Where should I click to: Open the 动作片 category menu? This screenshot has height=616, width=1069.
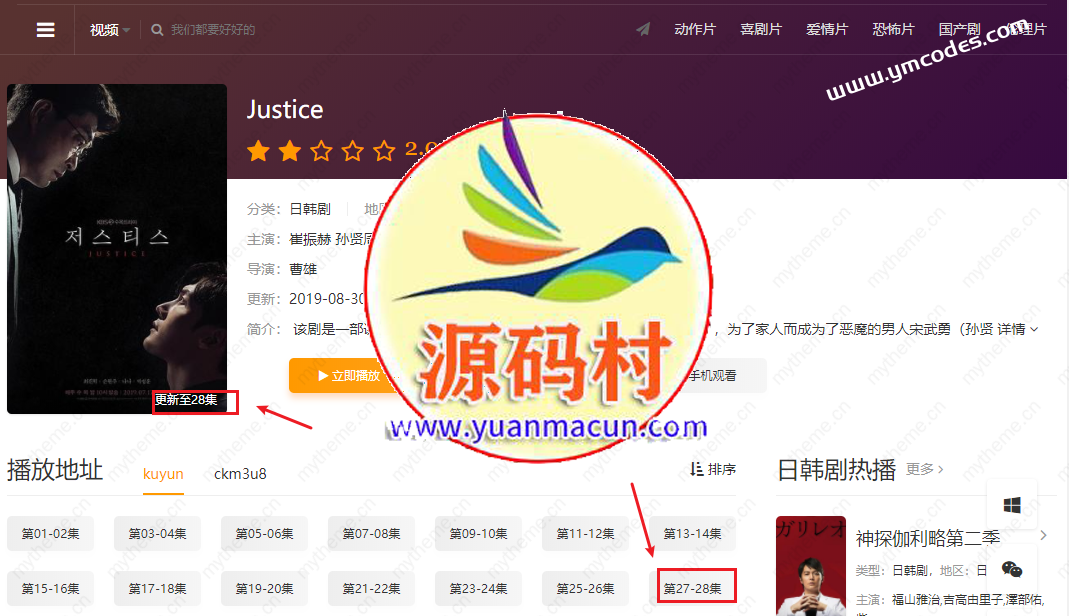(695, 30)
